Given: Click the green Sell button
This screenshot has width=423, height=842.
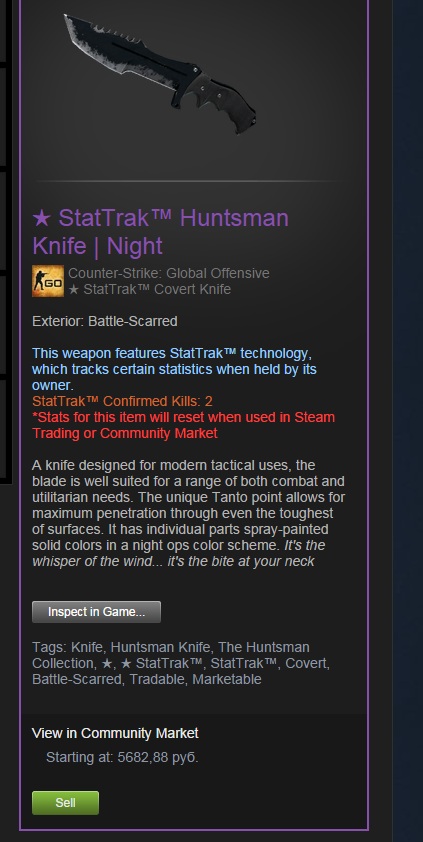Looking at the screenshot, I should [x=65, y=803].
